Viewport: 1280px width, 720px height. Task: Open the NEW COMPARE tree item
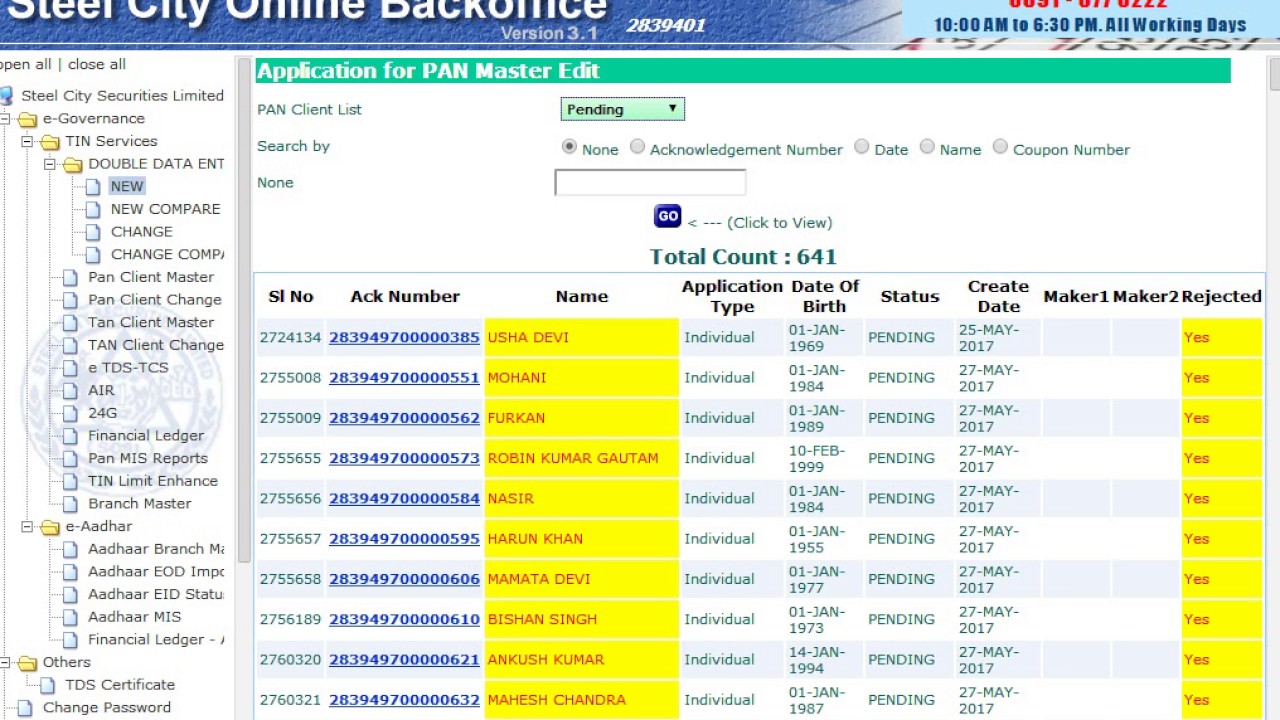click(x=165, y=209)
